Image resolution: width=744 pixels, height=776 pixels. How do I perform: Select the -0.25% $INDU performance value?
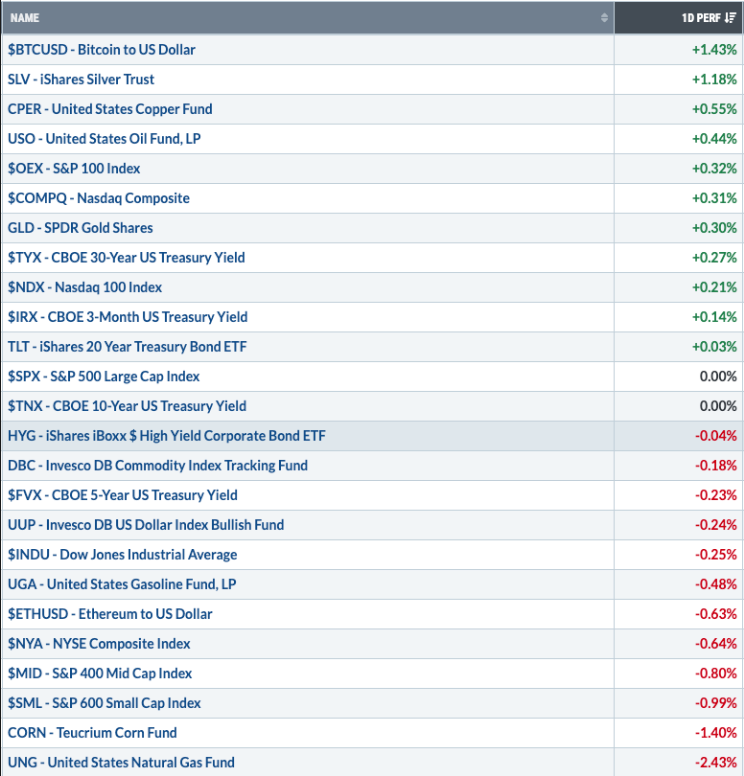(x=716, y=554)
